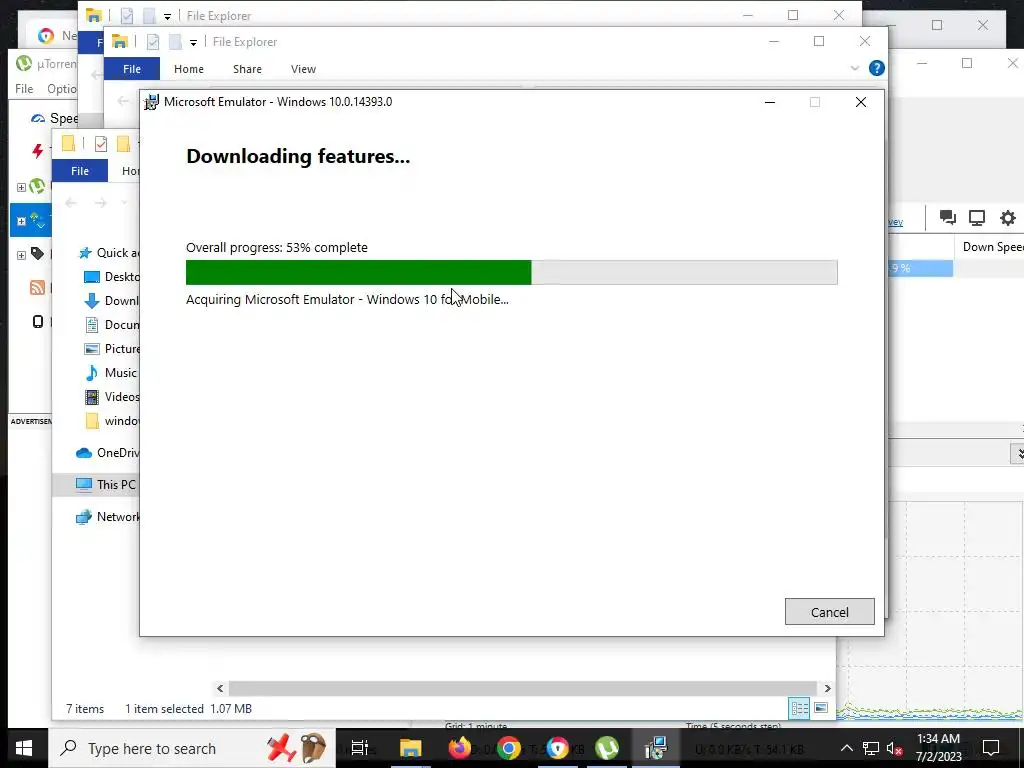Open Chrome from the taskbar
The height and width of the screenshot is (768, 1024).
click(509, 748)
